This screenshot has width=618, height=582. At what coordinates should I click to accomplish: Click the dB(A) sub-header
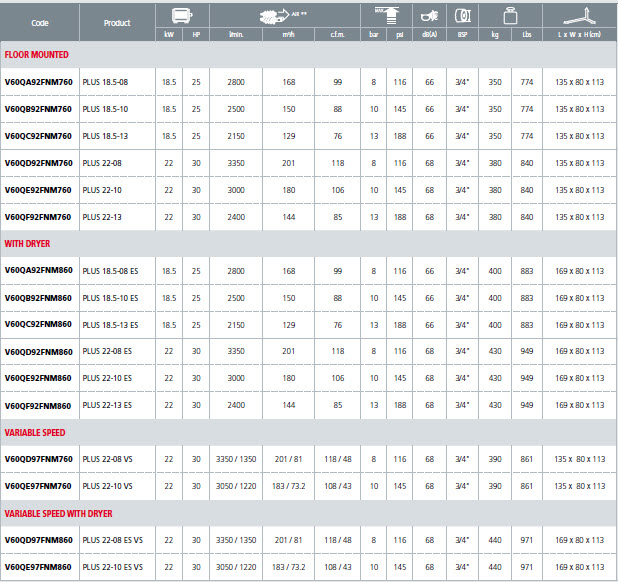(429, 35)
